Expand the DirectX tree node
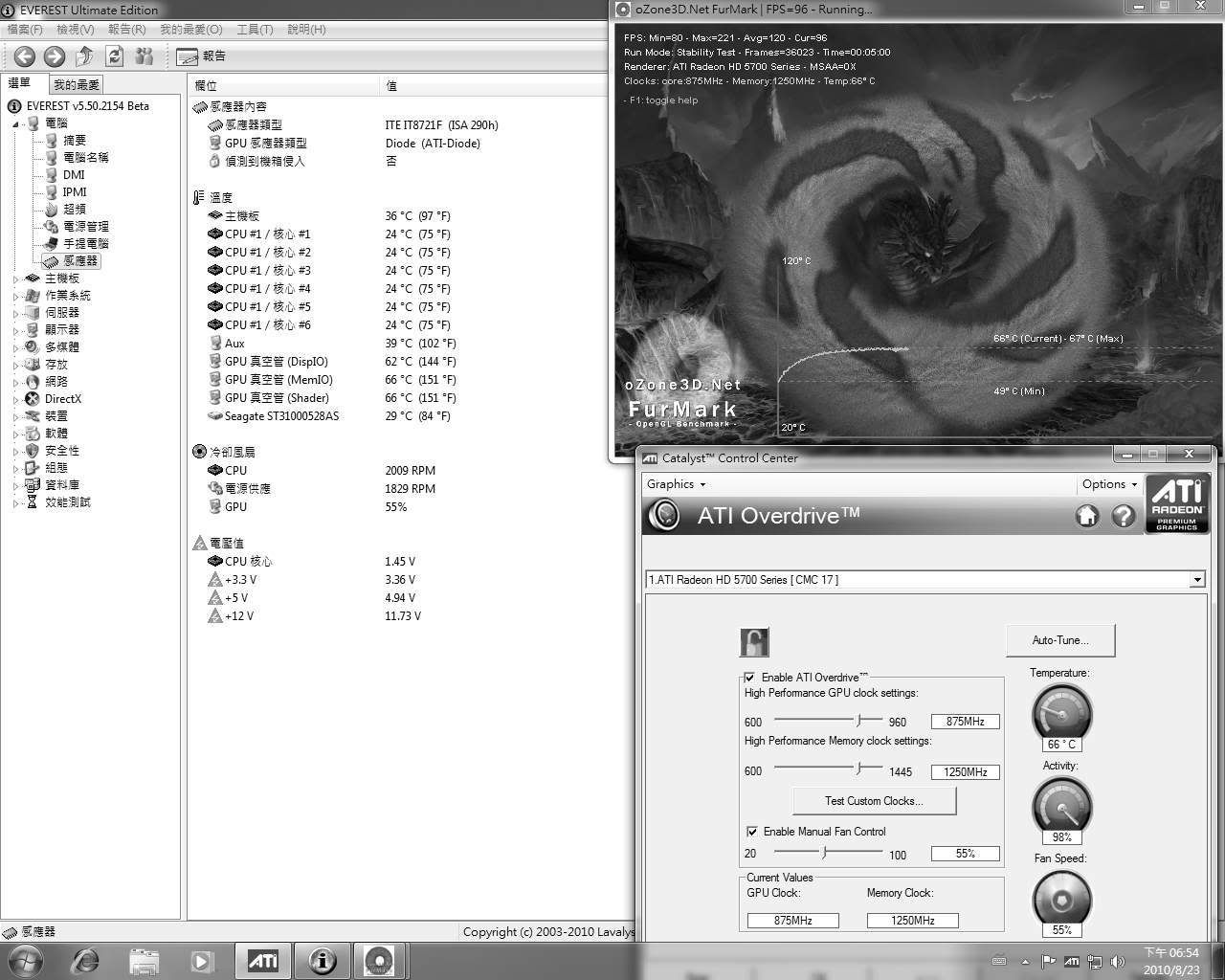This screenshot has width=1225, height=980. point(16,399)
